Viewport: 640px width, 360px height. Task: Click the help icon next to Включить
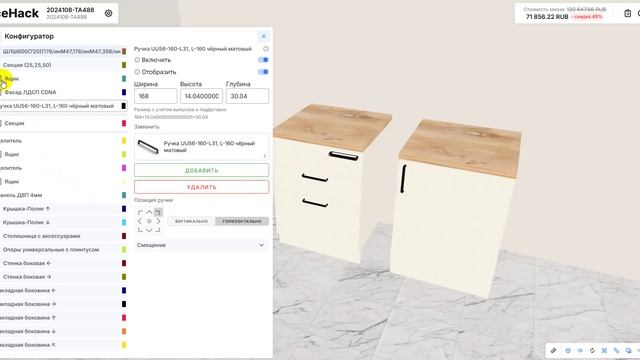(137, 60)
